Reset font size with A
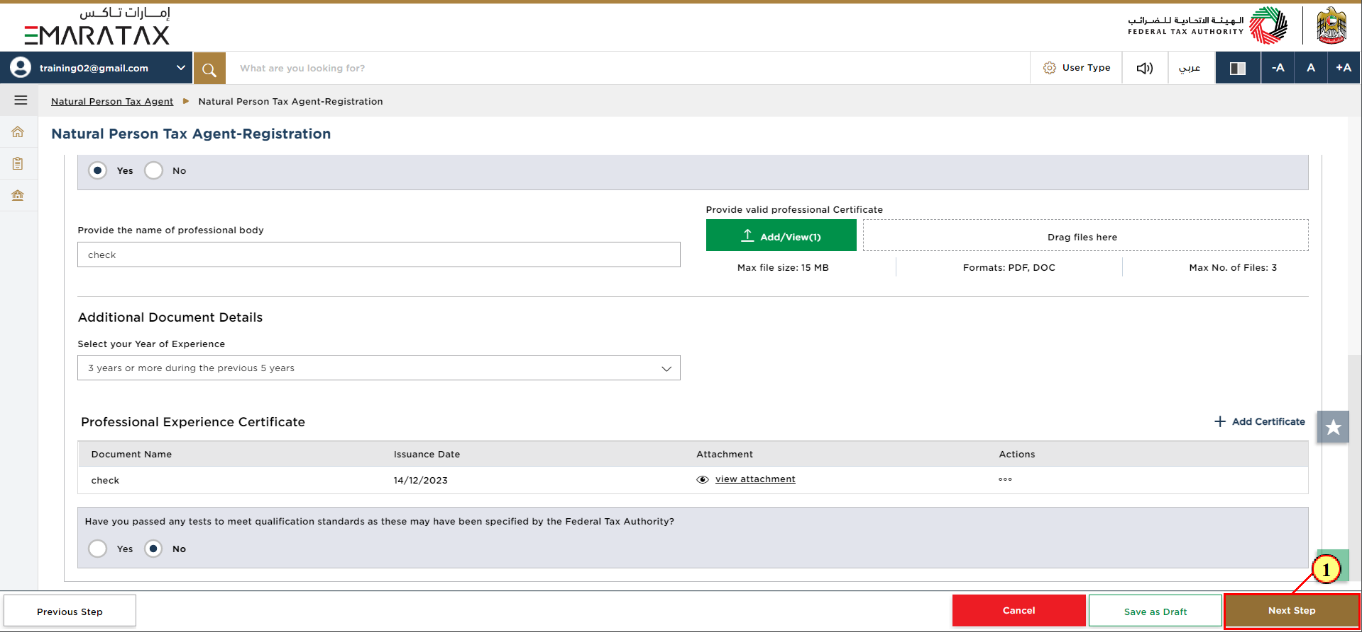The height and width of the screenshot is (637, 1366). (1310, 68)
